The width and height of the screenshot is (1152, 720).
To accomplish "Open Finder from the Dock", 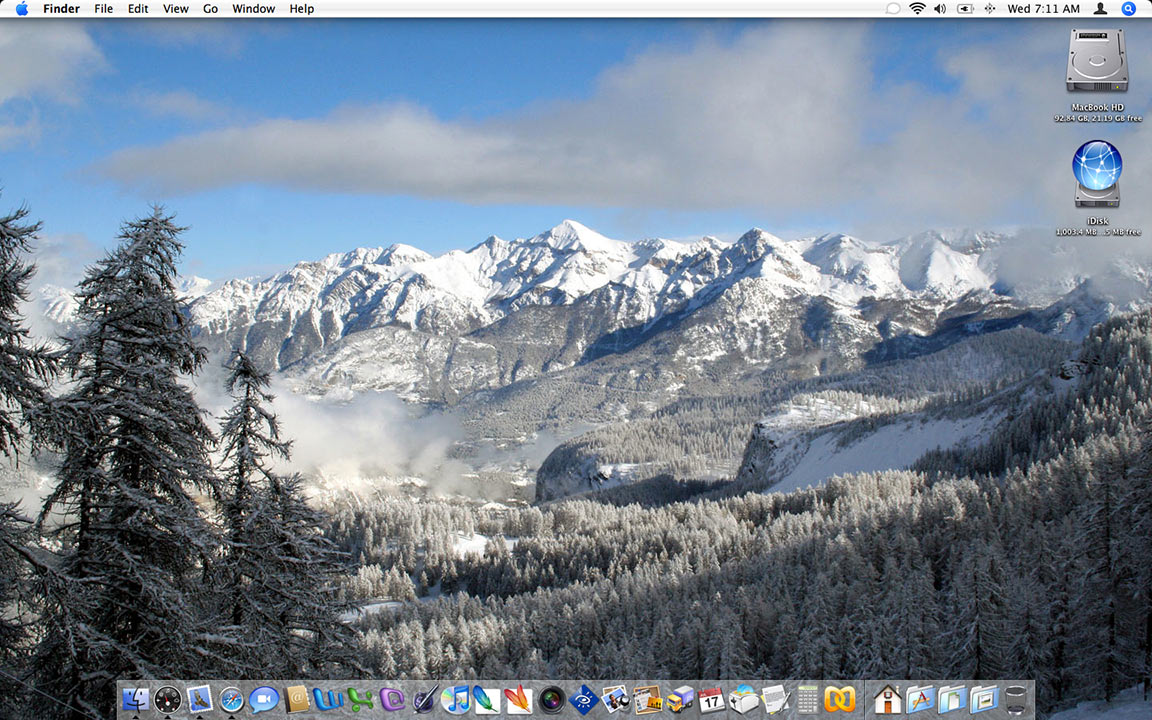I will click(136, 699).
